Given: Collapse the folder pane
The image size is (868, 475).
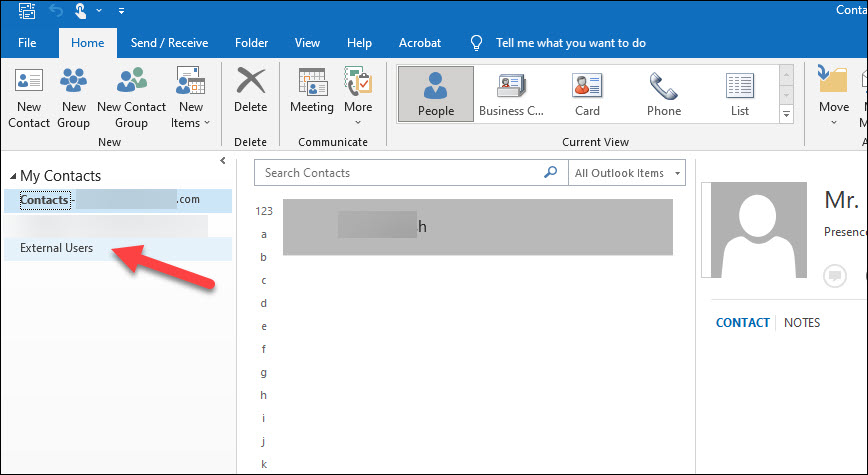Looking at the screenshot, I should [223, 161].
